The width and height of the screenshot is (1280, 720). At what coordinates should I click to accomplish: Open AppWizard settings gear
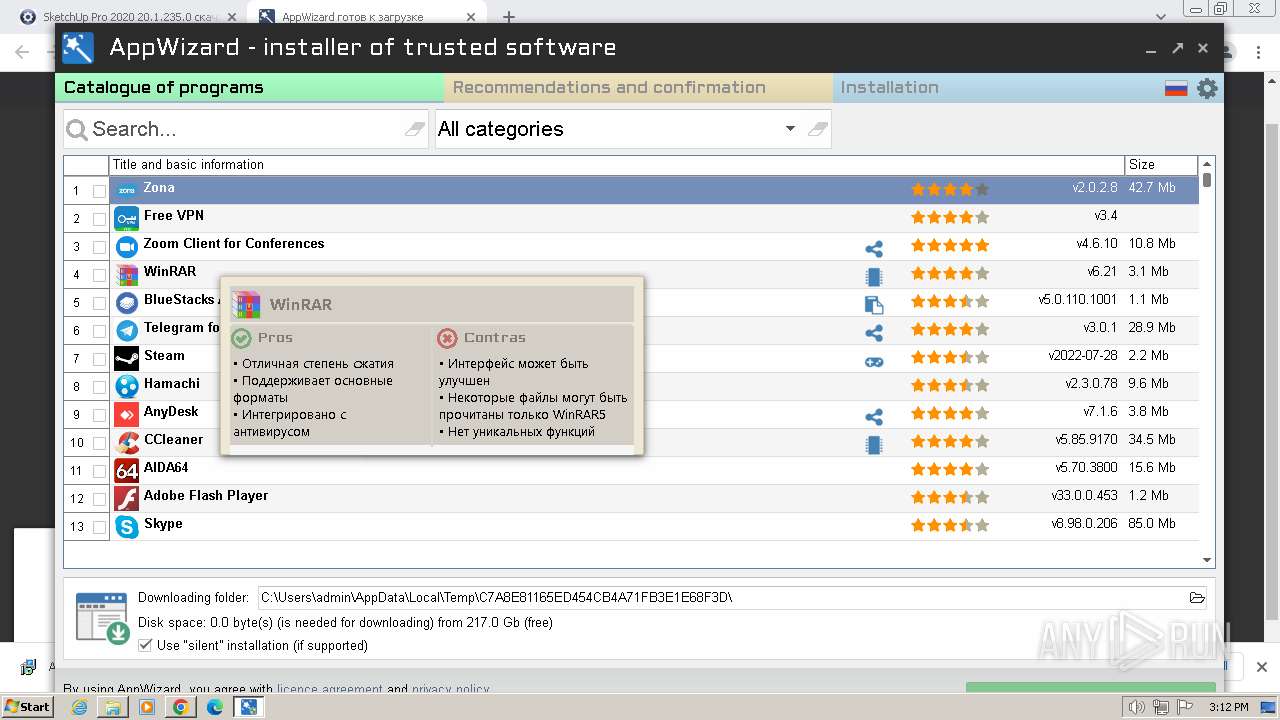point(1207,88)
